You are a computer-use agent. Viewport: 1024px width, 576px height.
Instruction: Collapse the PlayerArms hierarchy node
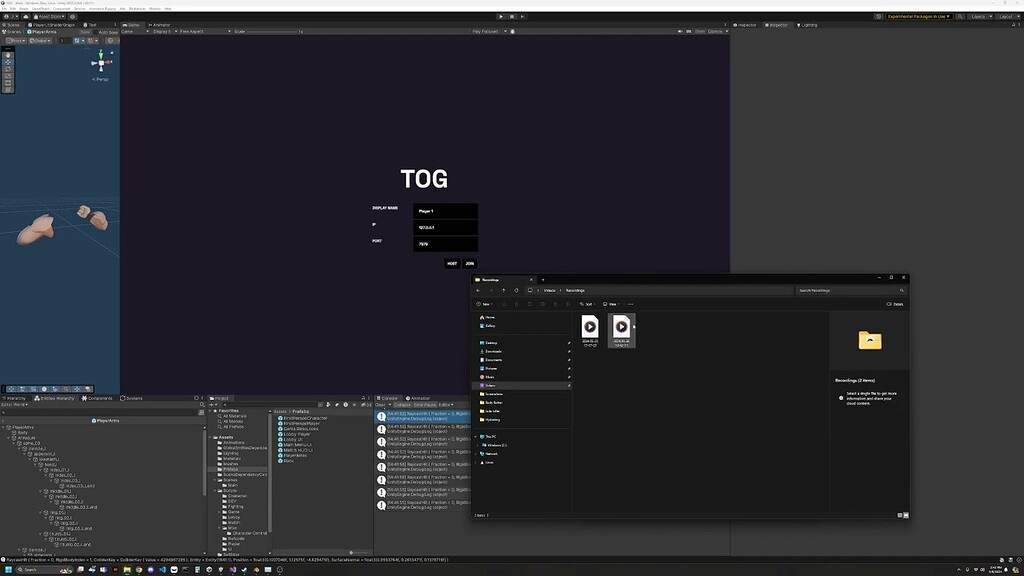(4, 427)
